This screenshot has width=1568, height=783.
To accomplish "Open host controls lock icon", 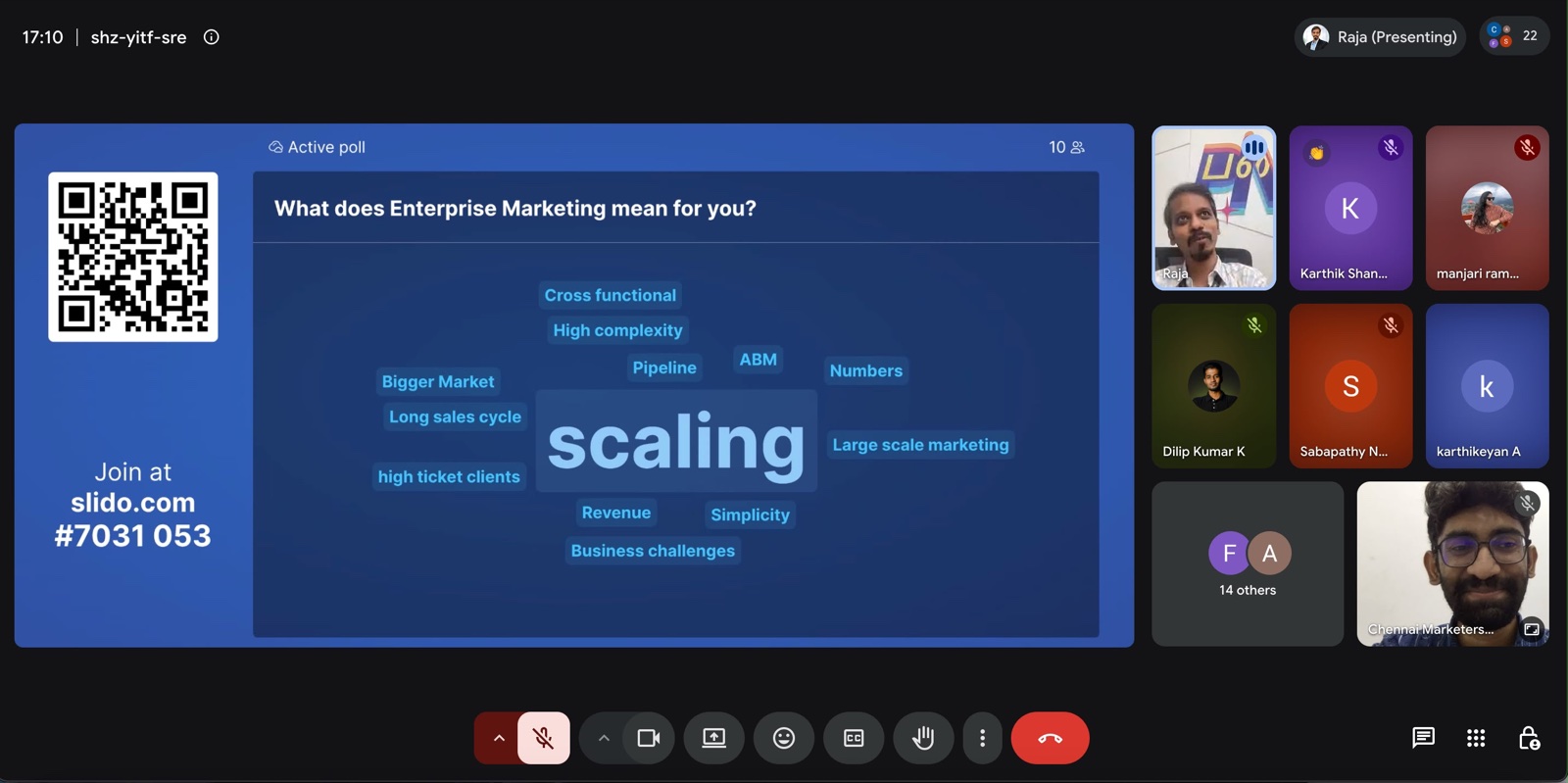I will click(x=1529, y=738).
